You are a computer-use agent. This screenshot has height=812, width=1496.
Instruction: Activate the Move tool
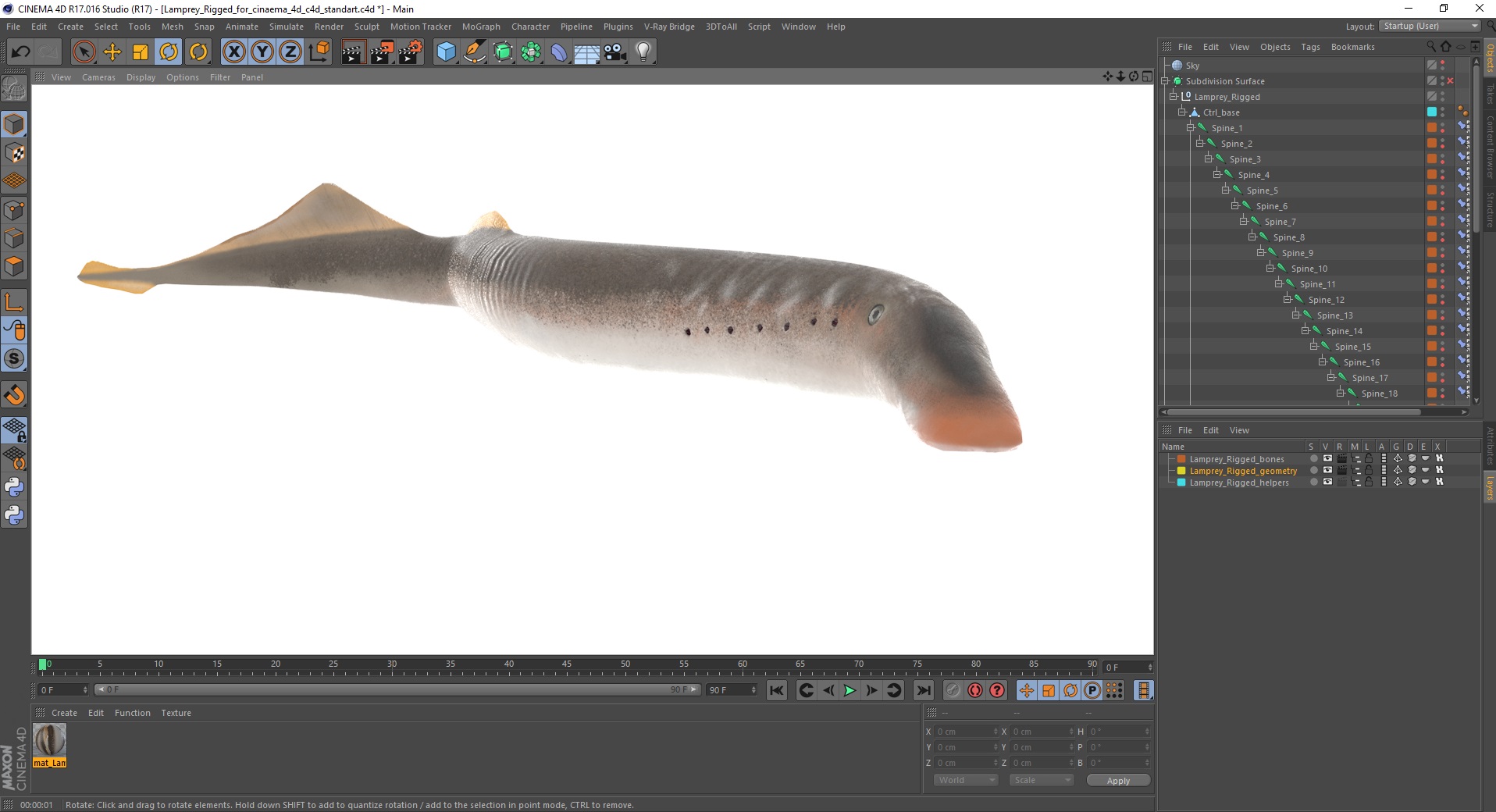(x=112, y=52)
